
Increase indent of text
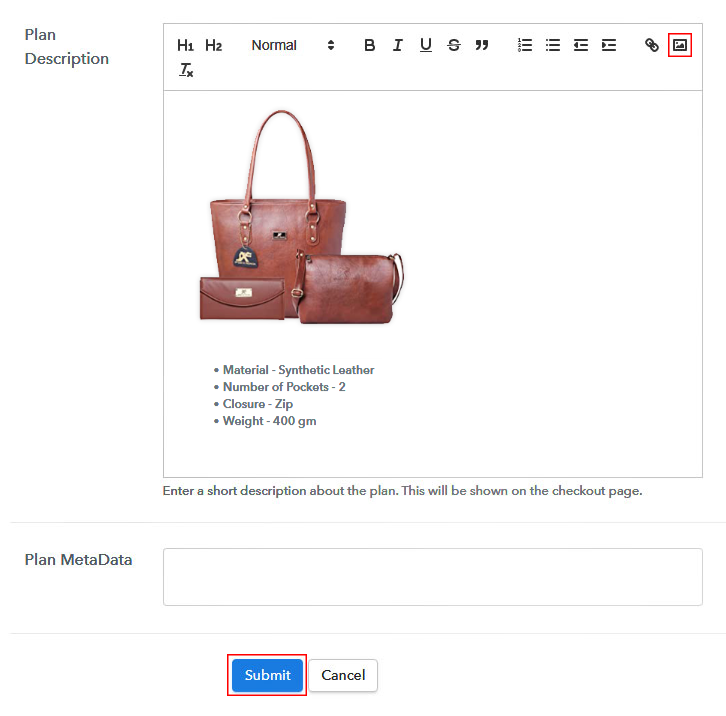[x=609, y=45]
